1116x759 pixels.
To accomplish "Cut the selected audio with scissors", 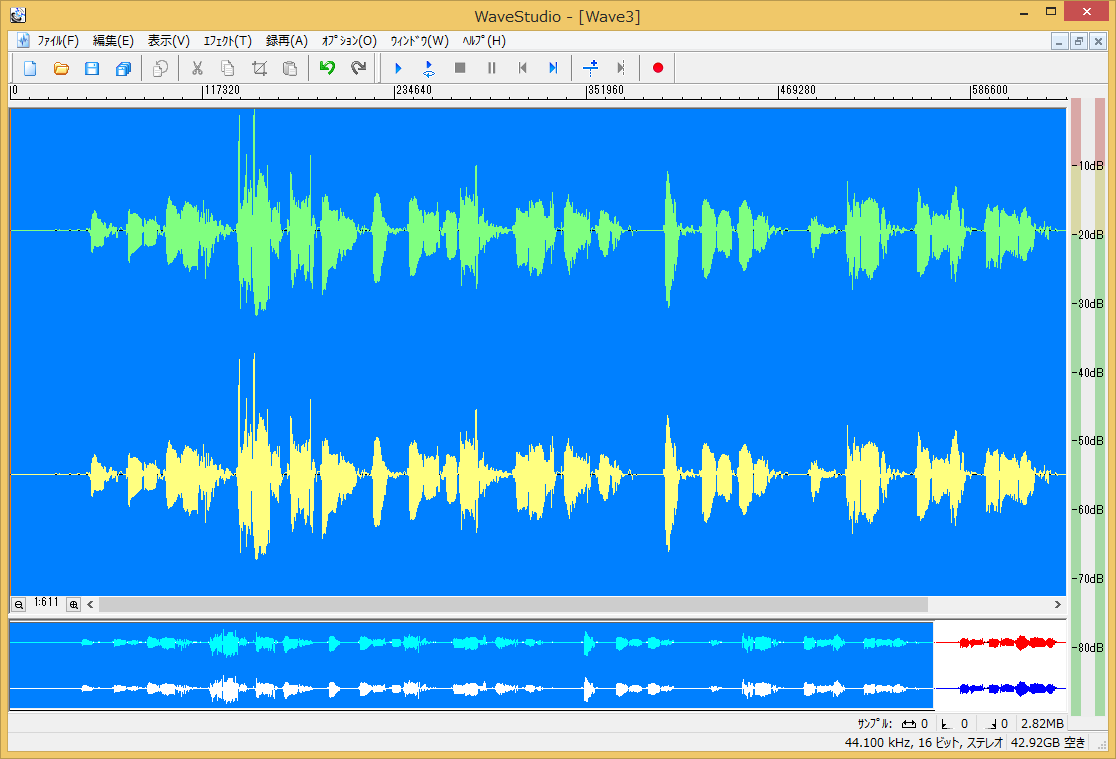I will point(197,68).
